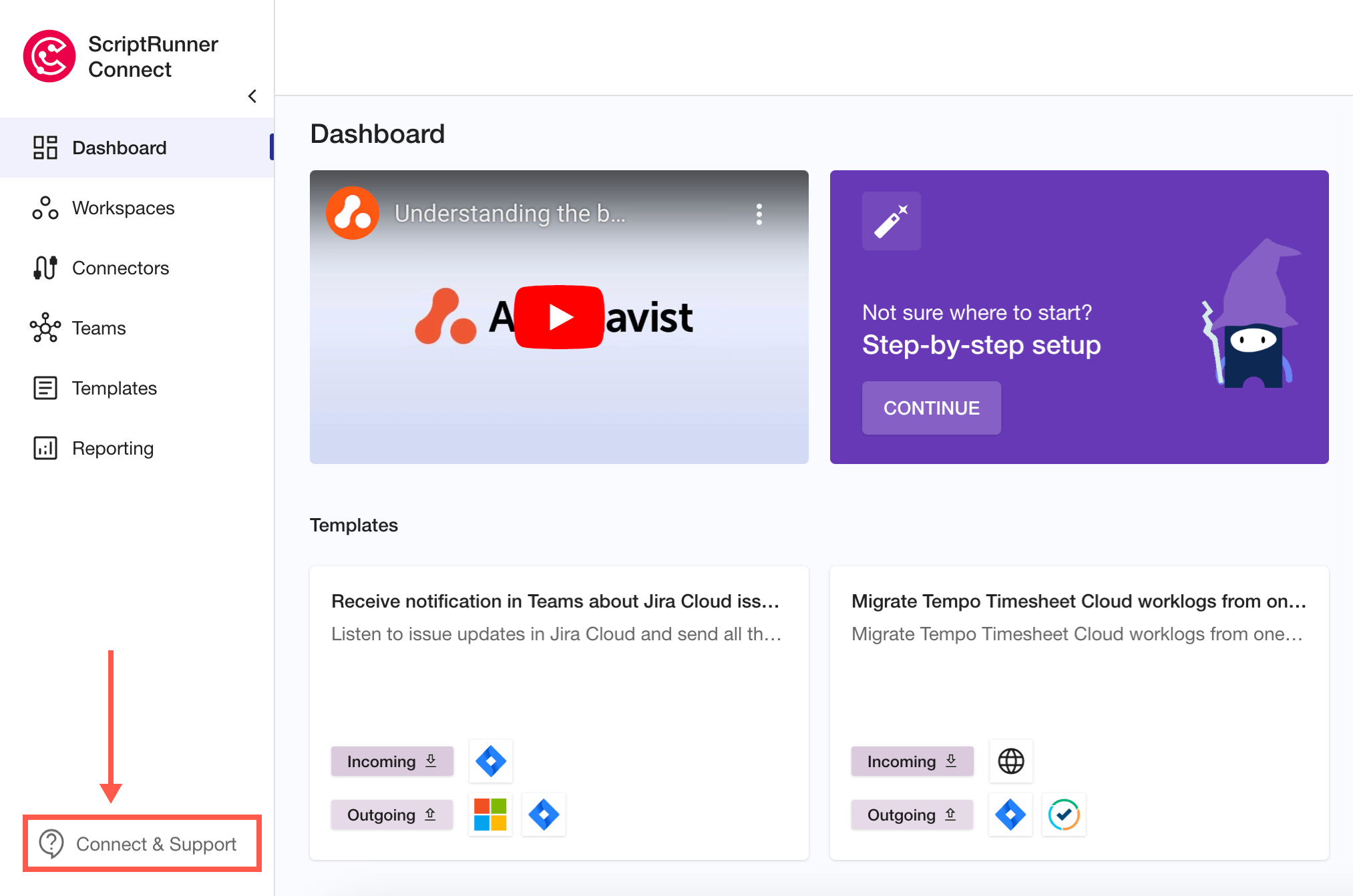
Task: Collapse the sidebar with the chevron arrow
Action: (252, 96)
